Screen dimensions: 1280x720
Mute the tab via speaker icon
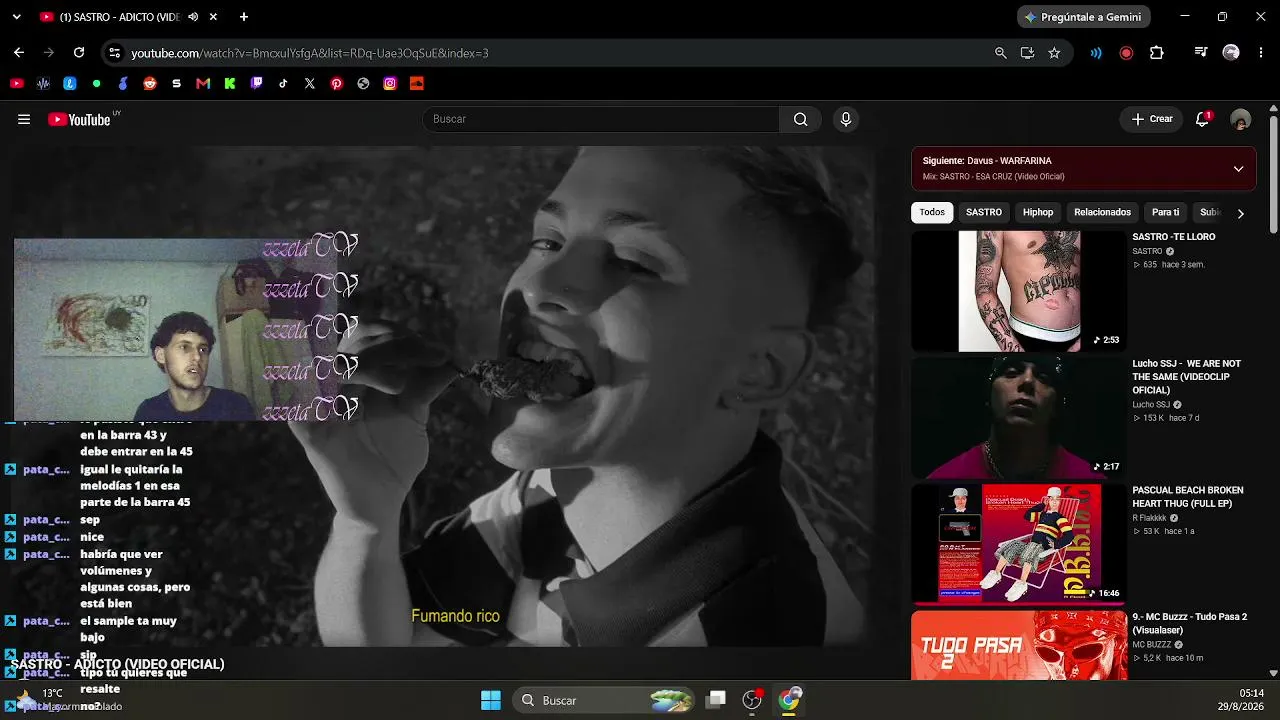193,17
